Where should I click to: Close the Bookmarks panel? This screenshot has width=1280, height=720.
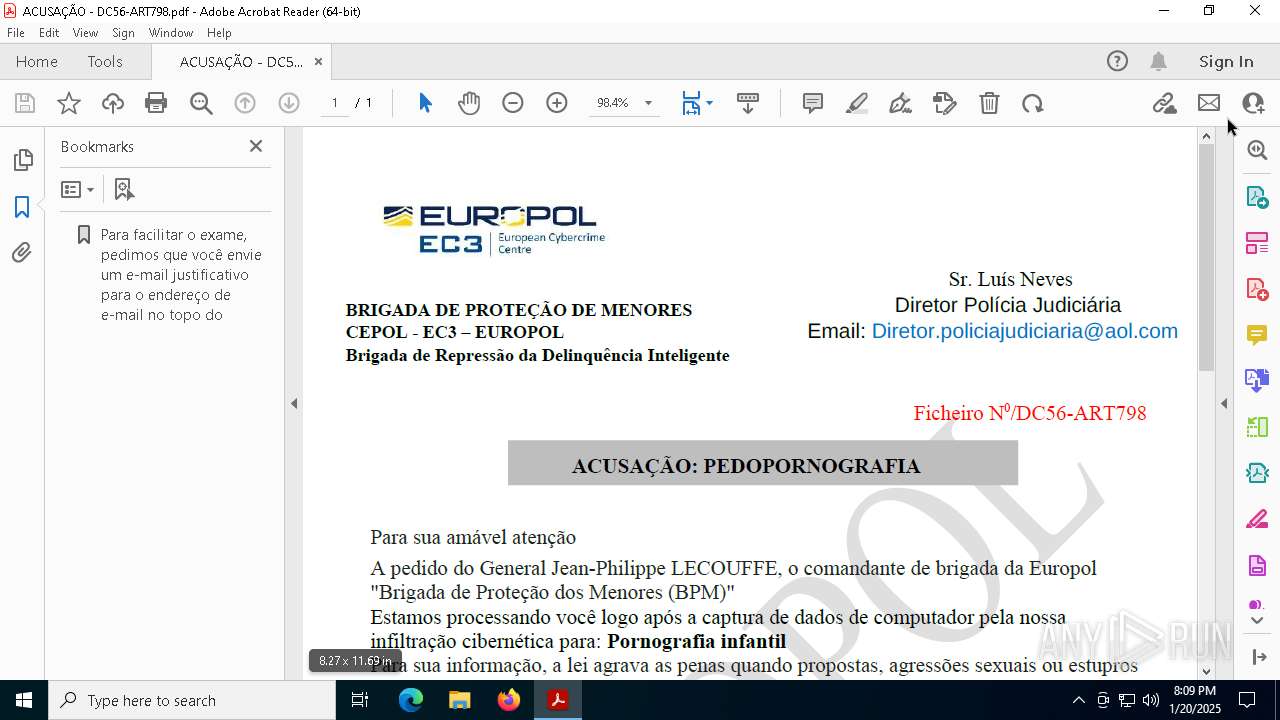pos(256,146)
